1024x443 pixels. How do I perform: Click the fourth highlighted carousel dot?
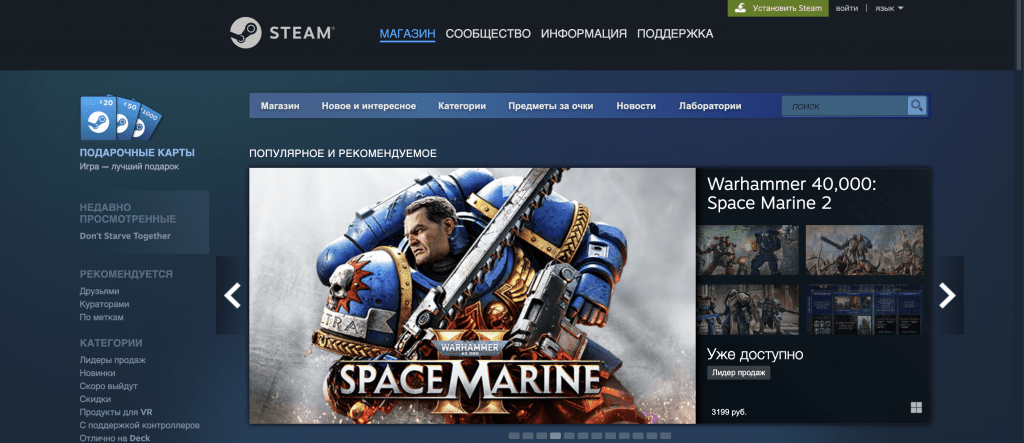point(555,435)
